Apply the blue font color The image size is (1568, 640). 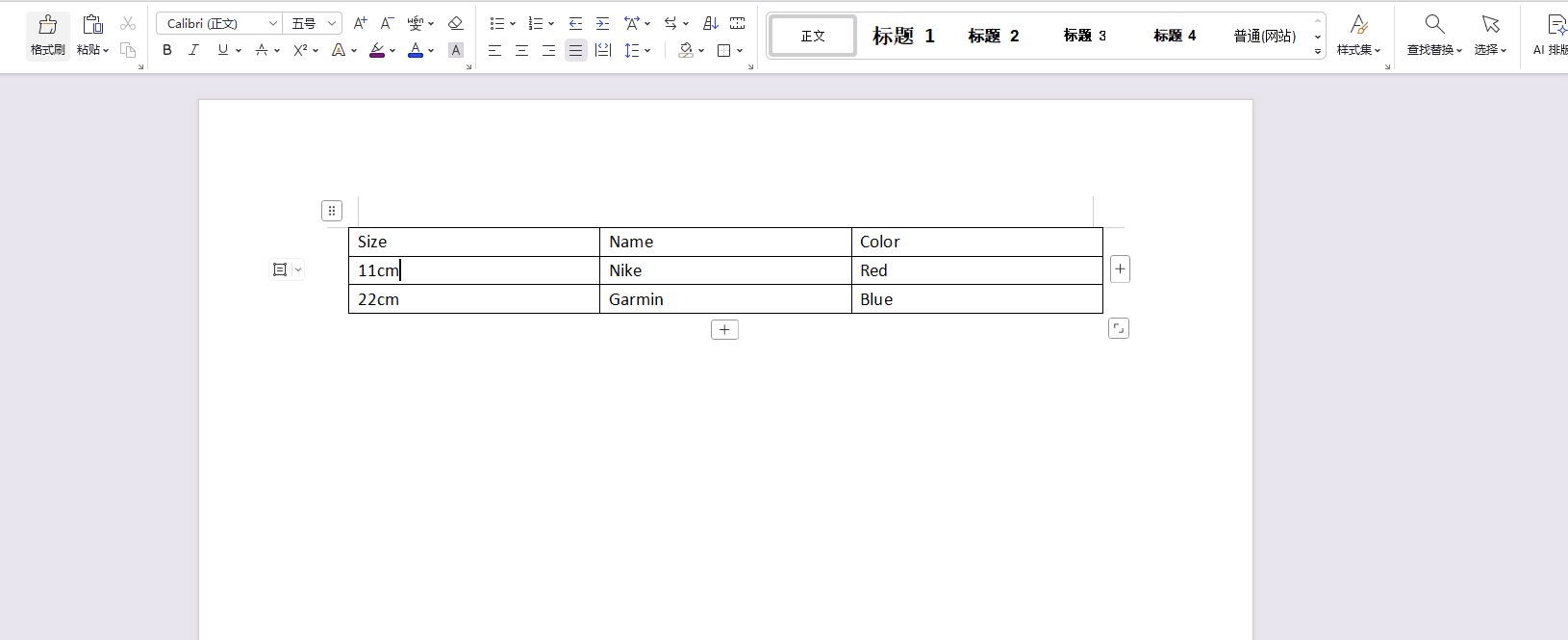[x=416, y=50]
